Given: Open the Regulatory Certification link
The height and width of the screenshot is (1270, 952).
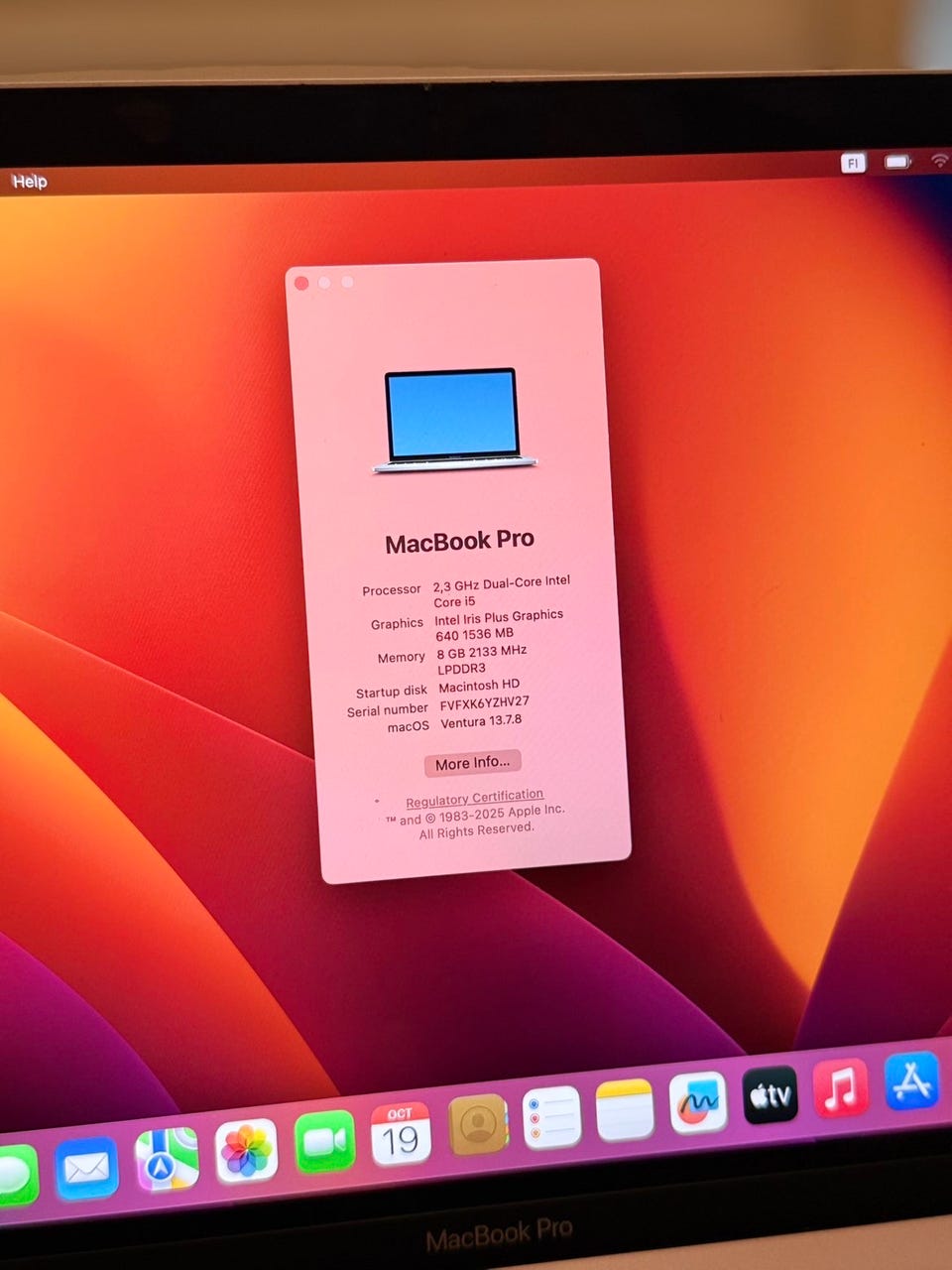Looking at the screenshot, I should point(474,798).
